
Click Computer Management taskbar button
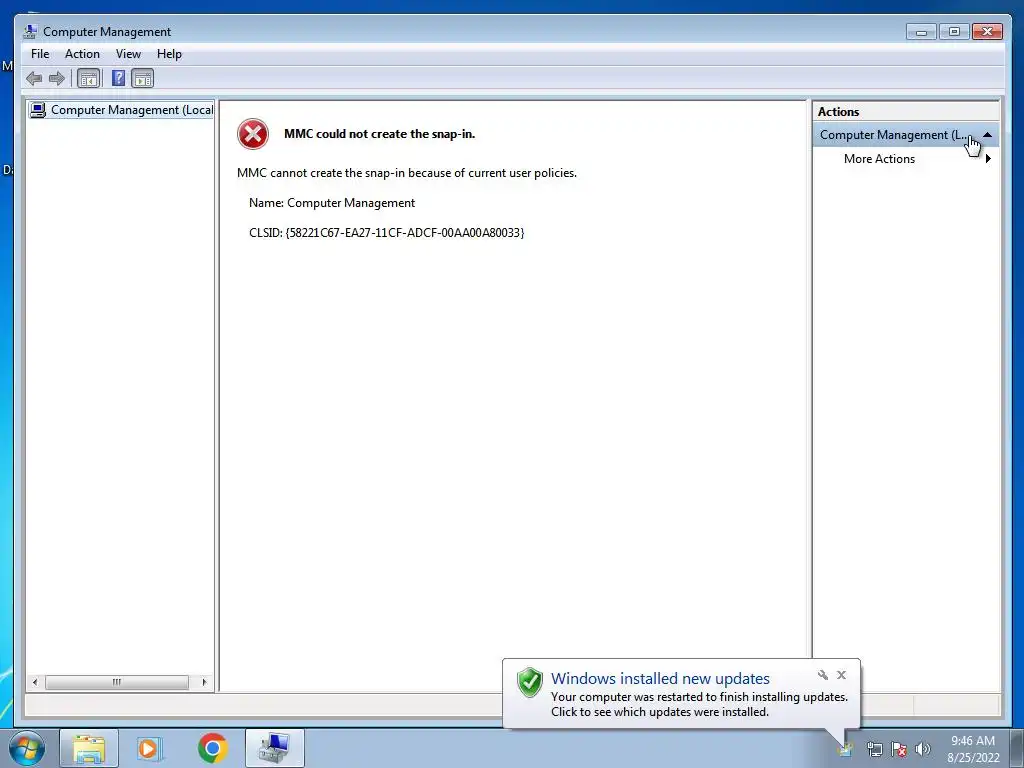[275, 748]
